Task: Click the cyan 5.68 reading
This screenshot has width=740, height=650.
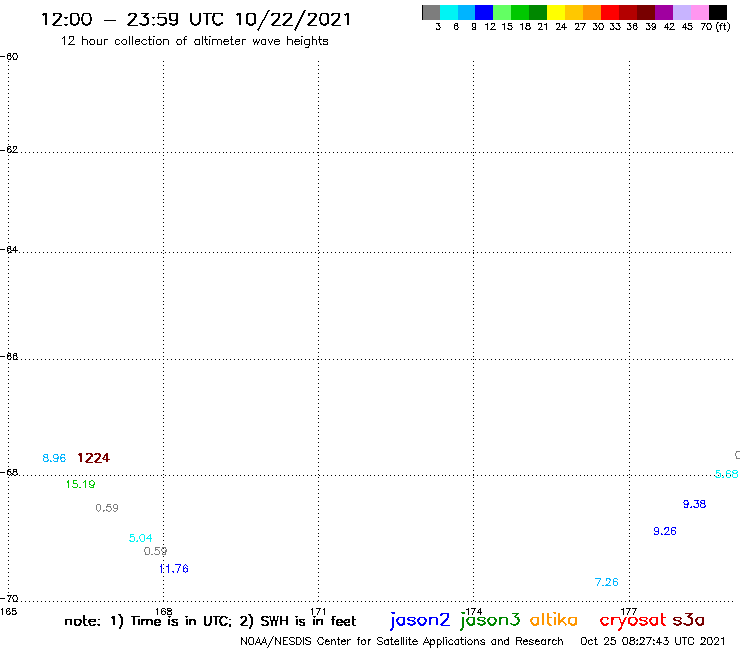Action: point(726,474)
